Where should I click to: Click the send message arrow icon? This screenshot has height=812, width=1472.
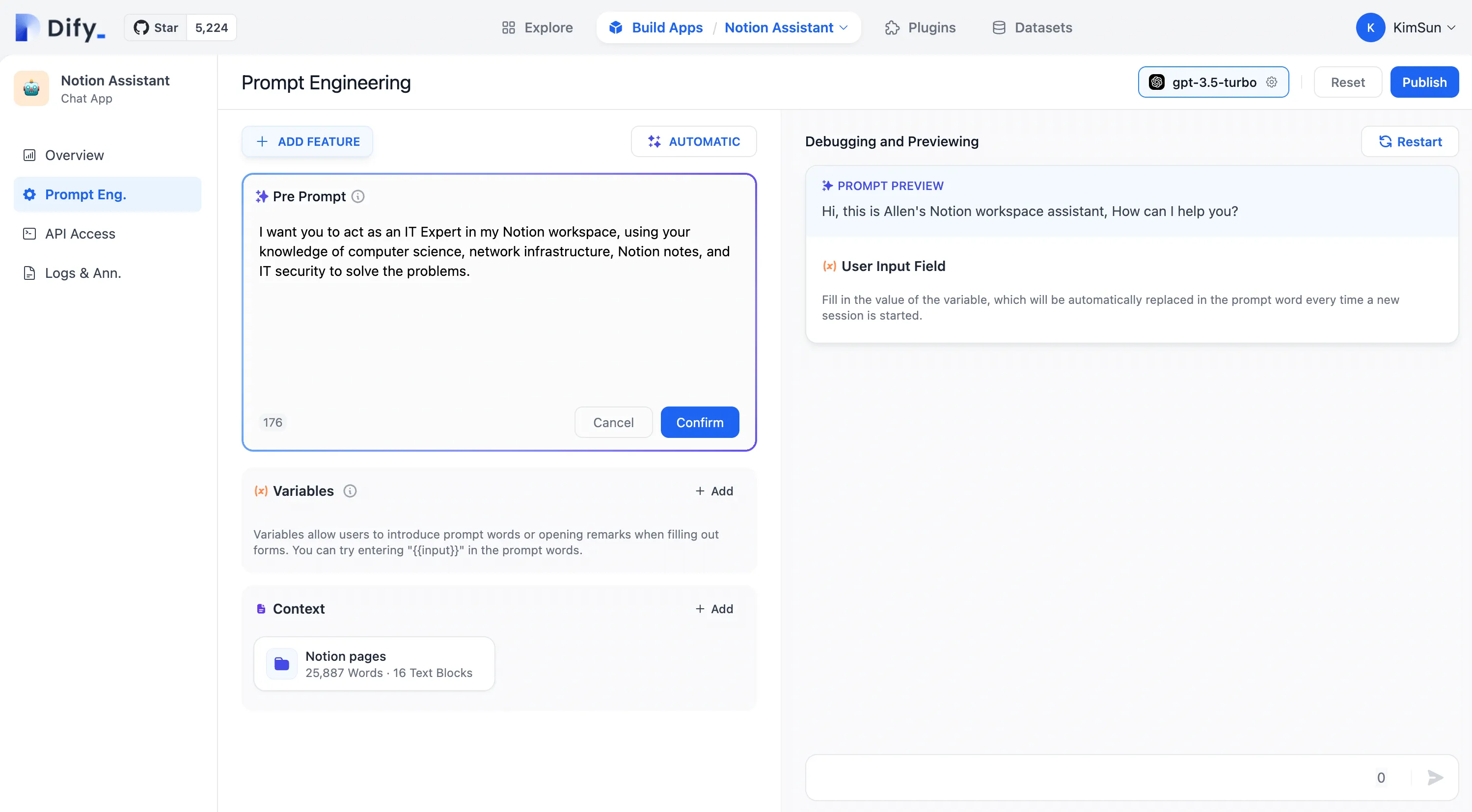tap(1435, 777)
